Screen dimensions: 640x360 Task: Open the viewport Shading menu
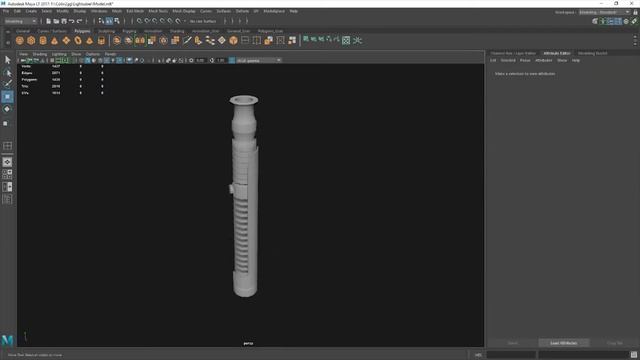40,54
